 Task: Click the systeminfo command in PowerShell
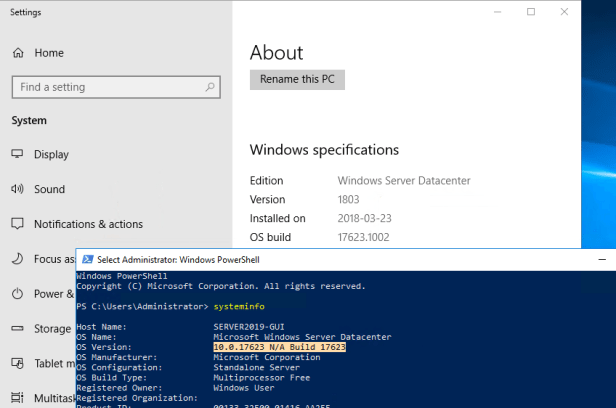point(239,306)
